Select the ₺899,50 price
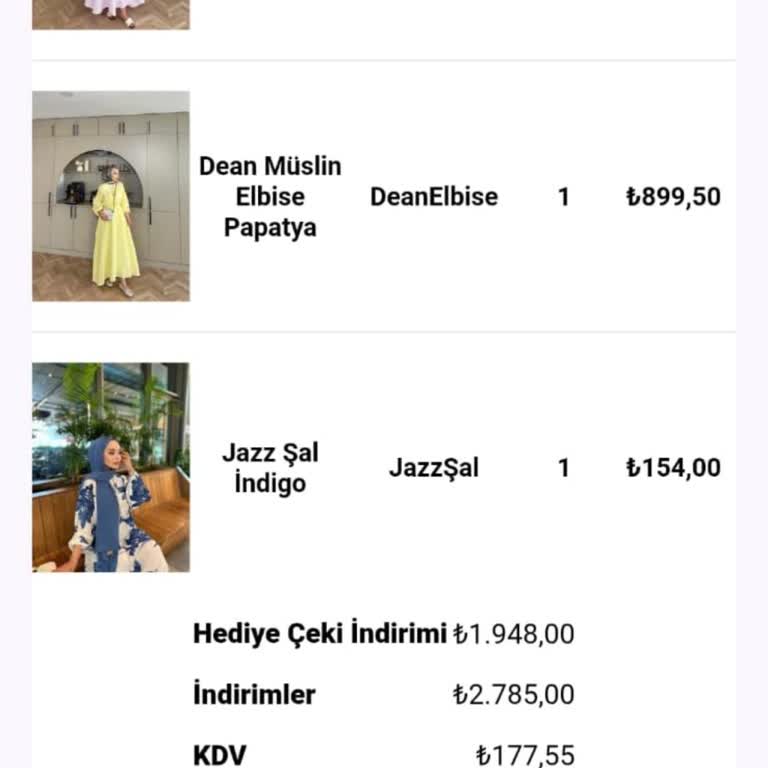Viewport: 768px width, 768px height. tap(673, 197)
